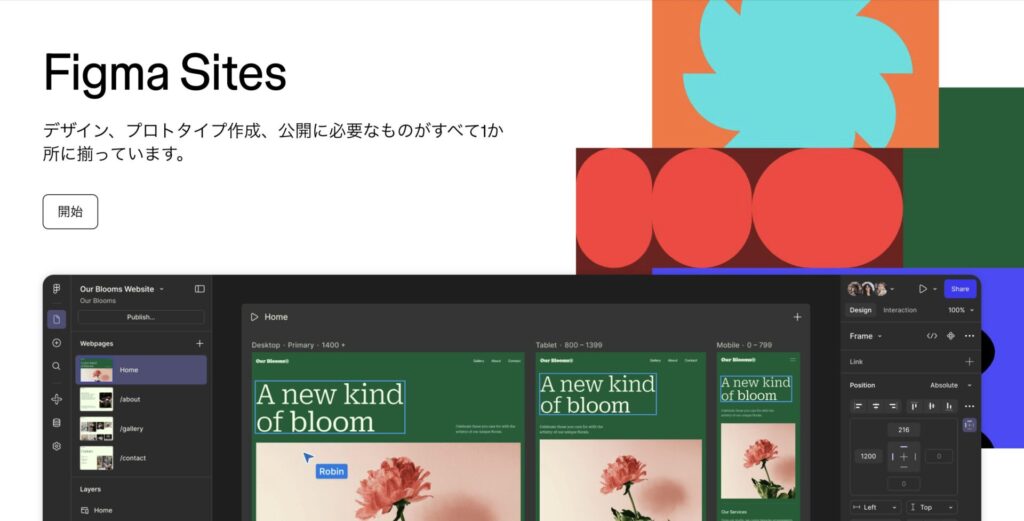Image resolution: width=1024 pixels, height=521 pixels.
Task: Add a link with Link plus icon
Action: coord(969,362)
